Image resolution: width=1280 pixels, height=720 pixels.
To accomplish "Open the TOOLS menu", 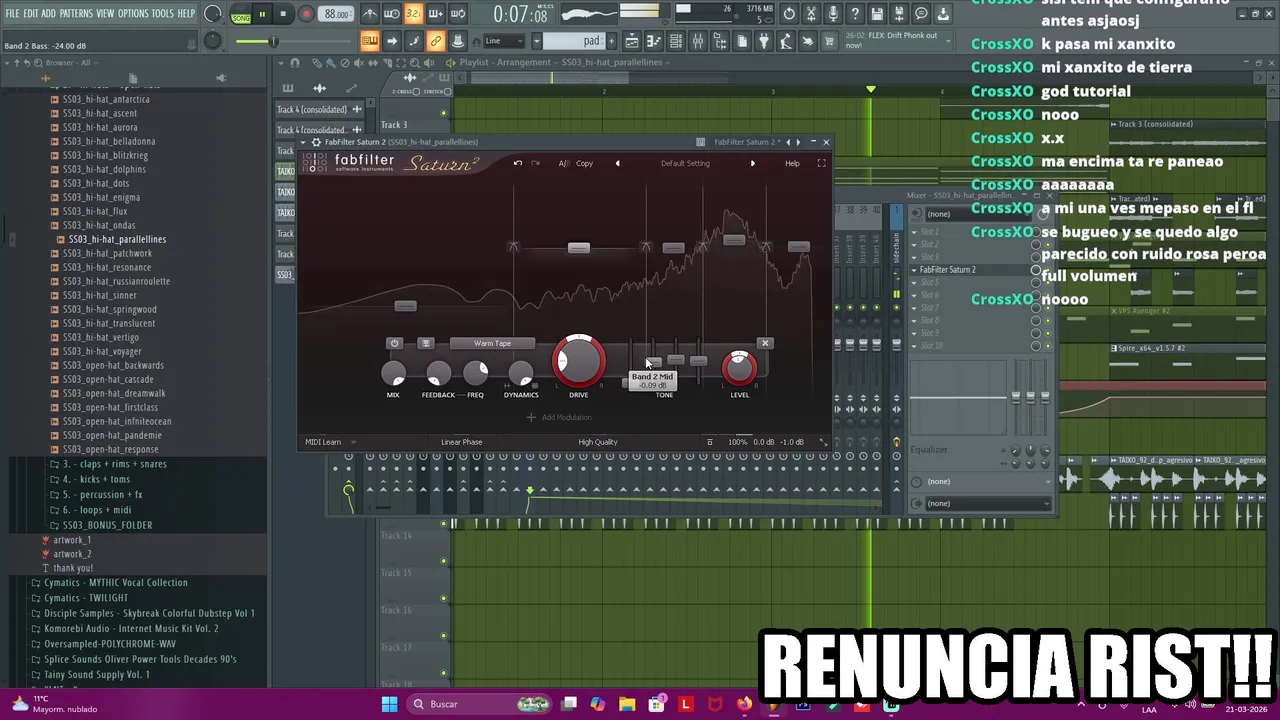I will [163, 13].
